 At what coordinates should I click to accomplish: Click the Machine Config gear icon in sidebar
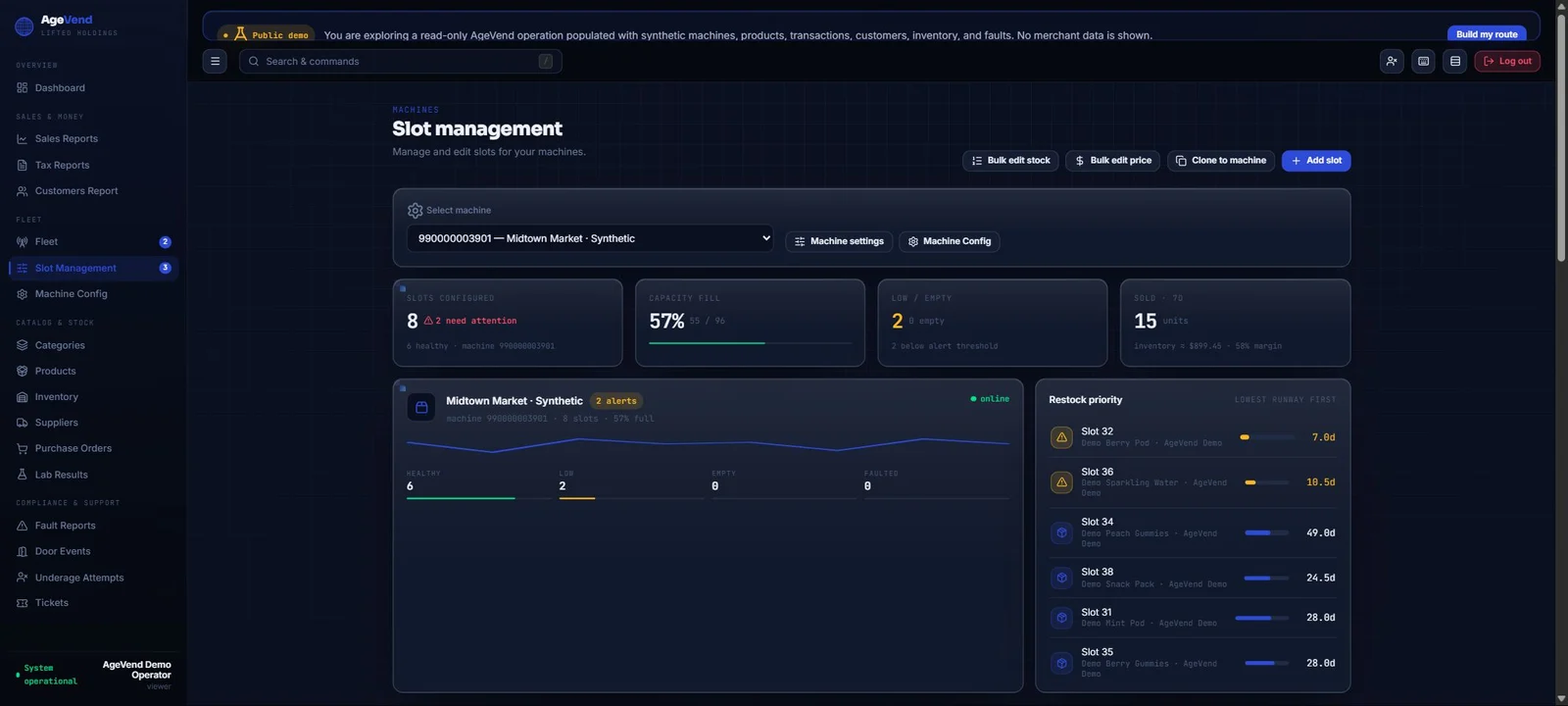tap(23, 294)
